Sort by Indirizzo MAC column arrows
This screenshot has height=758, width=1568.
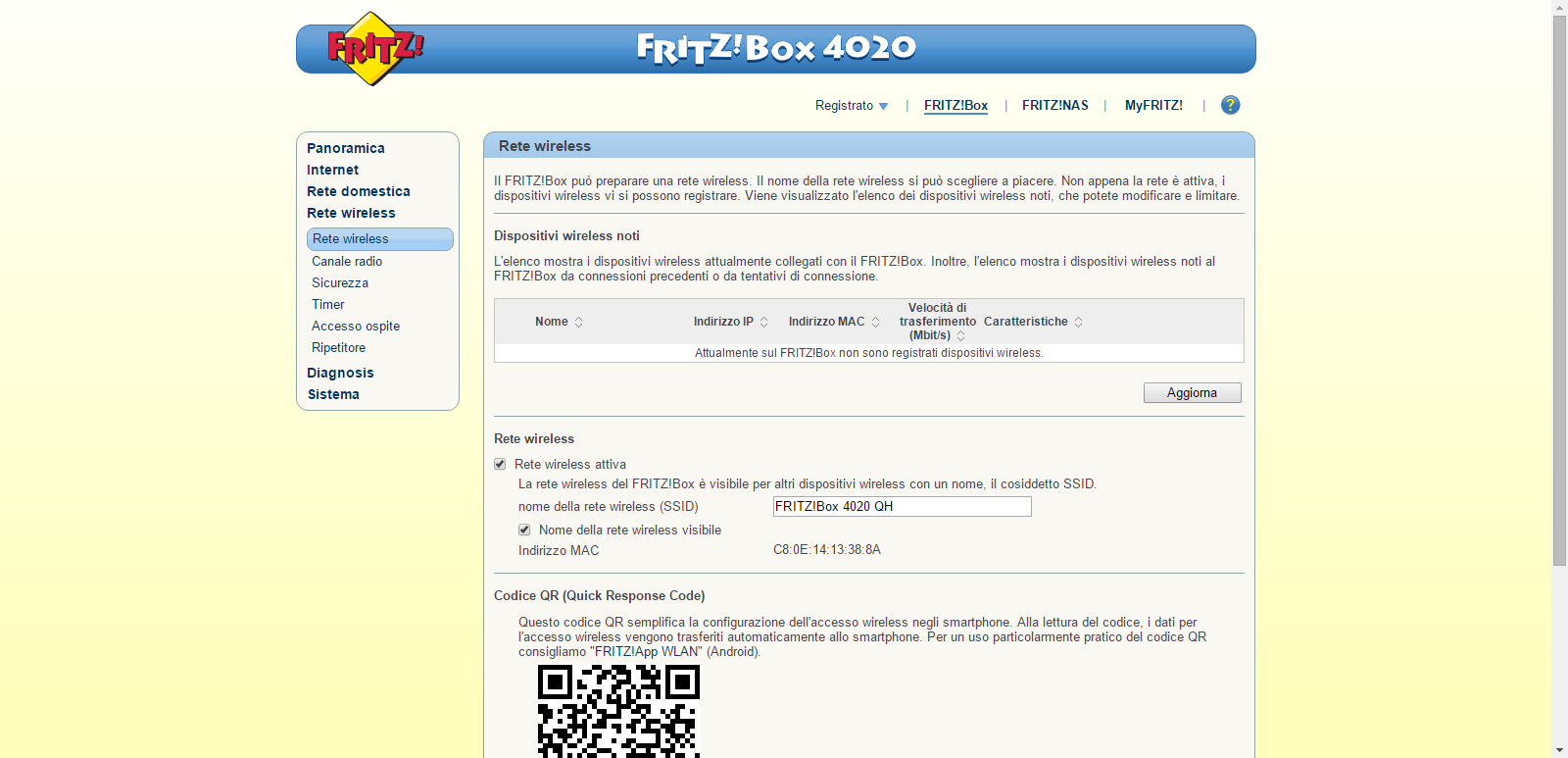(x=875, y=323)
